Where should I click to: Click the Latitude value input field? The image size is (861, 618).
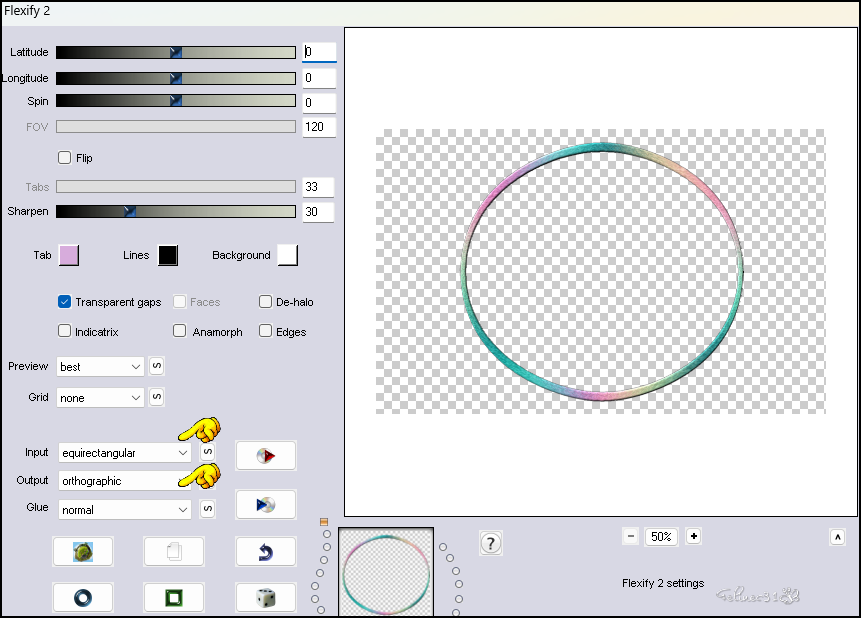click(x=319, y=52)
